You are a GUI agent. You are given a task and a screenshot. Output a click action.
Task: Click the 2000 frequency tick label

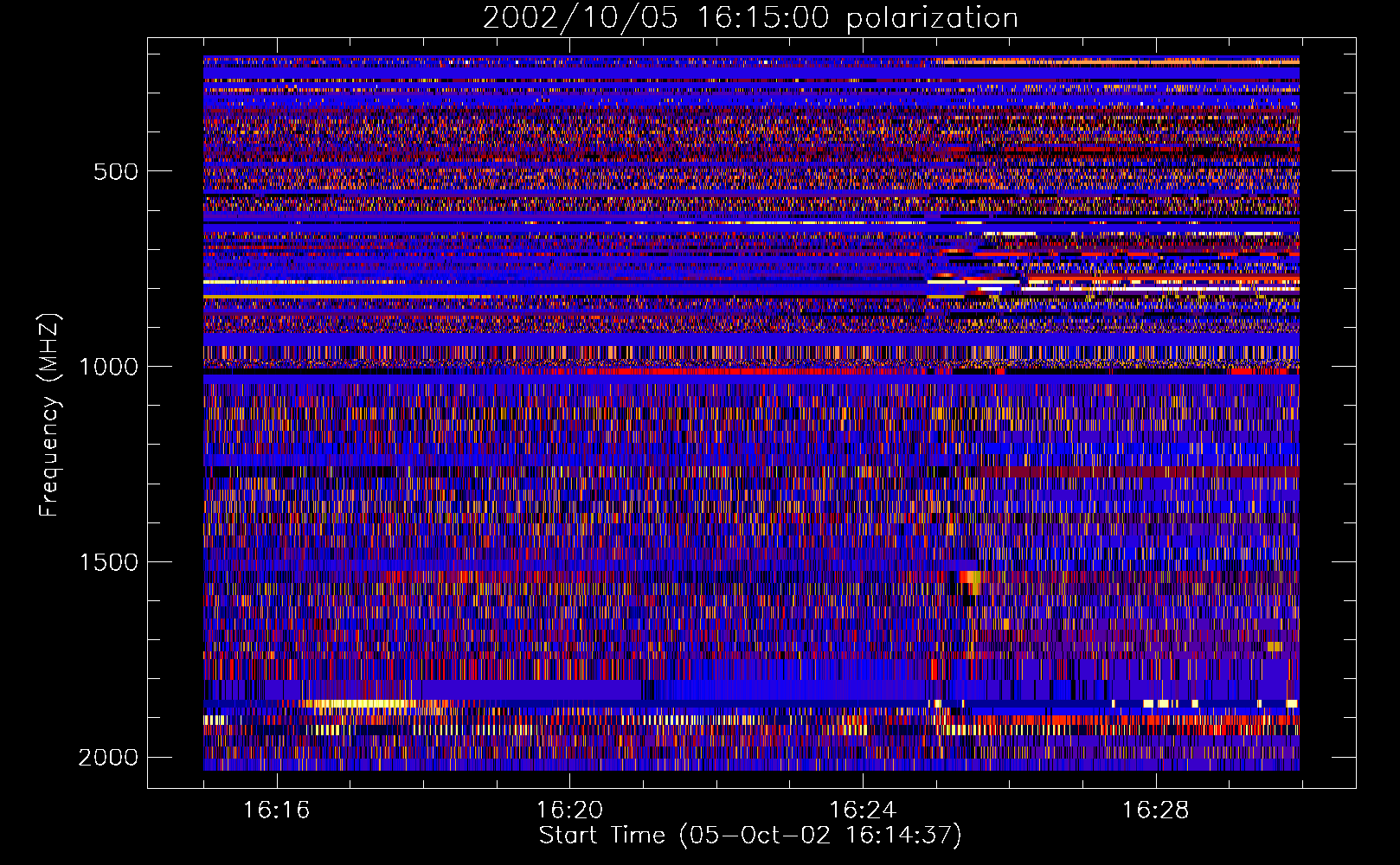[x=108, y=758]
